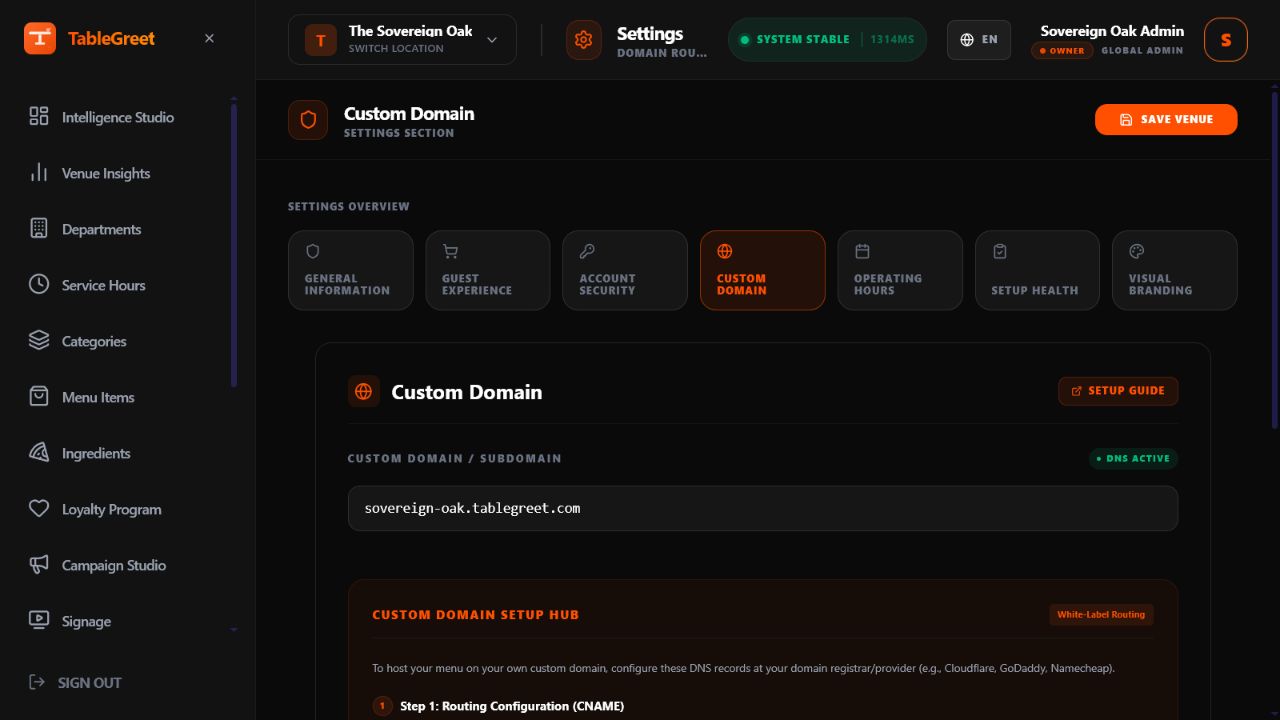
Task: Open Campaign Studio megaphone icon
Action: pyautogui.click(x=39, y=565)
